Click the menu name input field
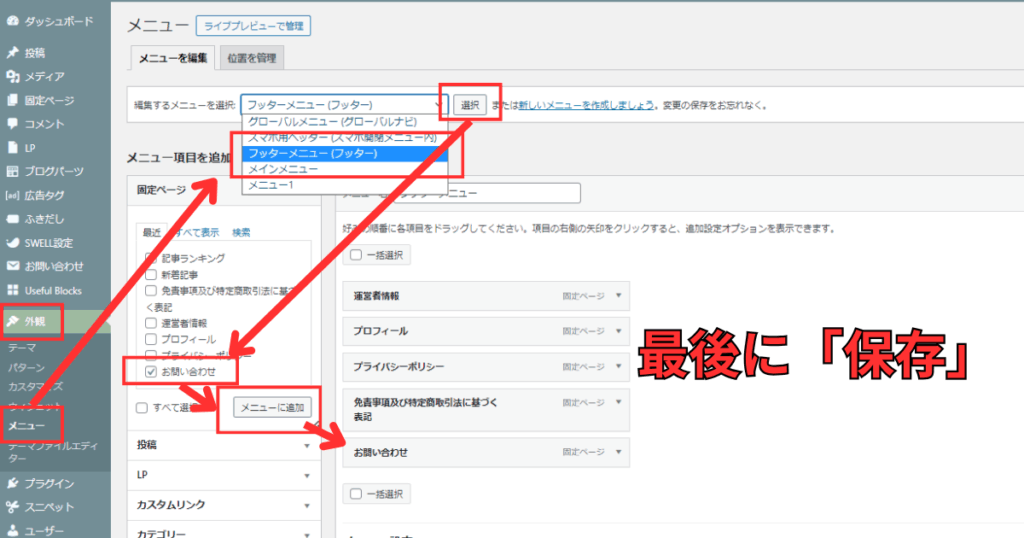Viewport: 1024px width, 538px height. point(488,193)
